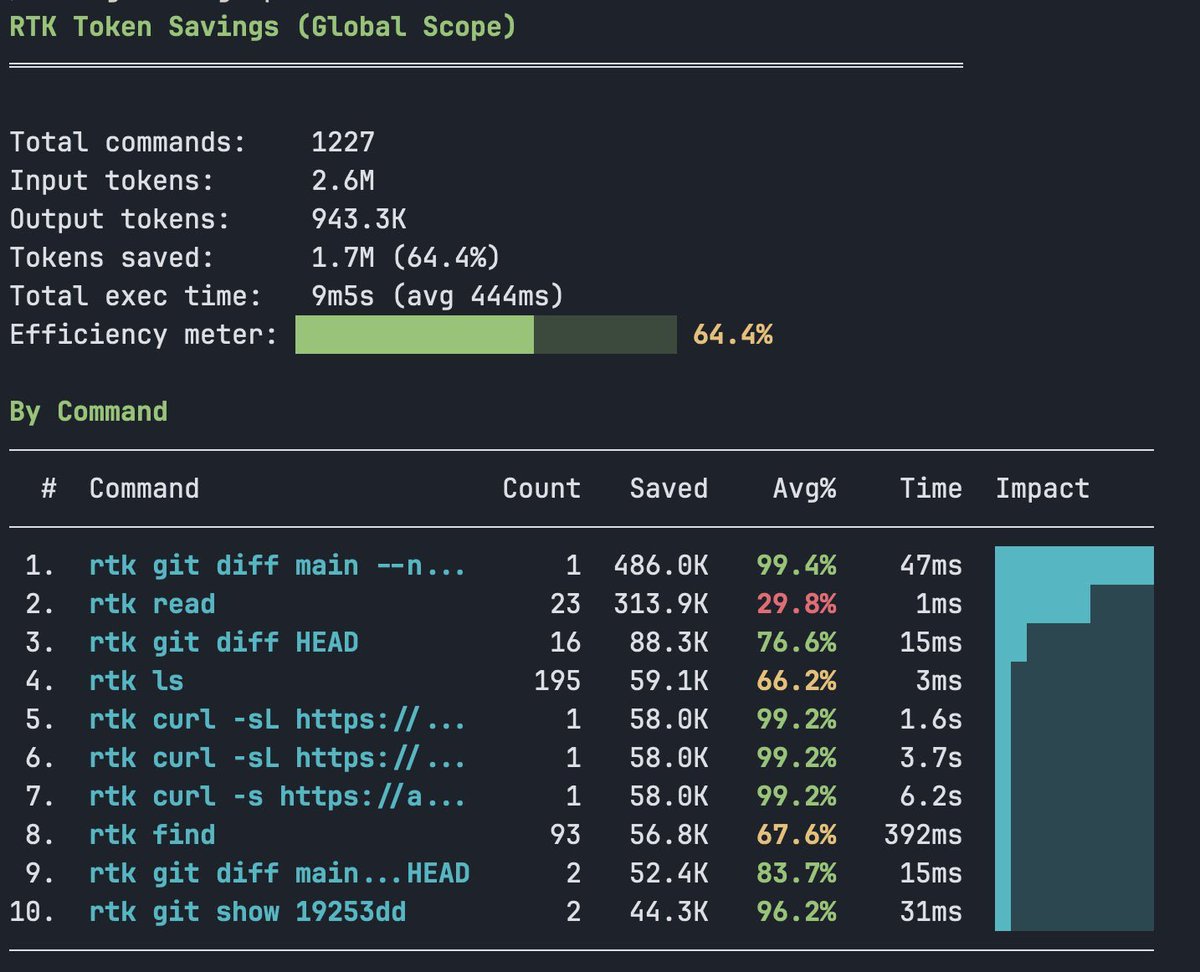The height and width of the screenshot is (972, 1200).
Task: Click the 'Avg%' column header
Action: coord(805,488)
